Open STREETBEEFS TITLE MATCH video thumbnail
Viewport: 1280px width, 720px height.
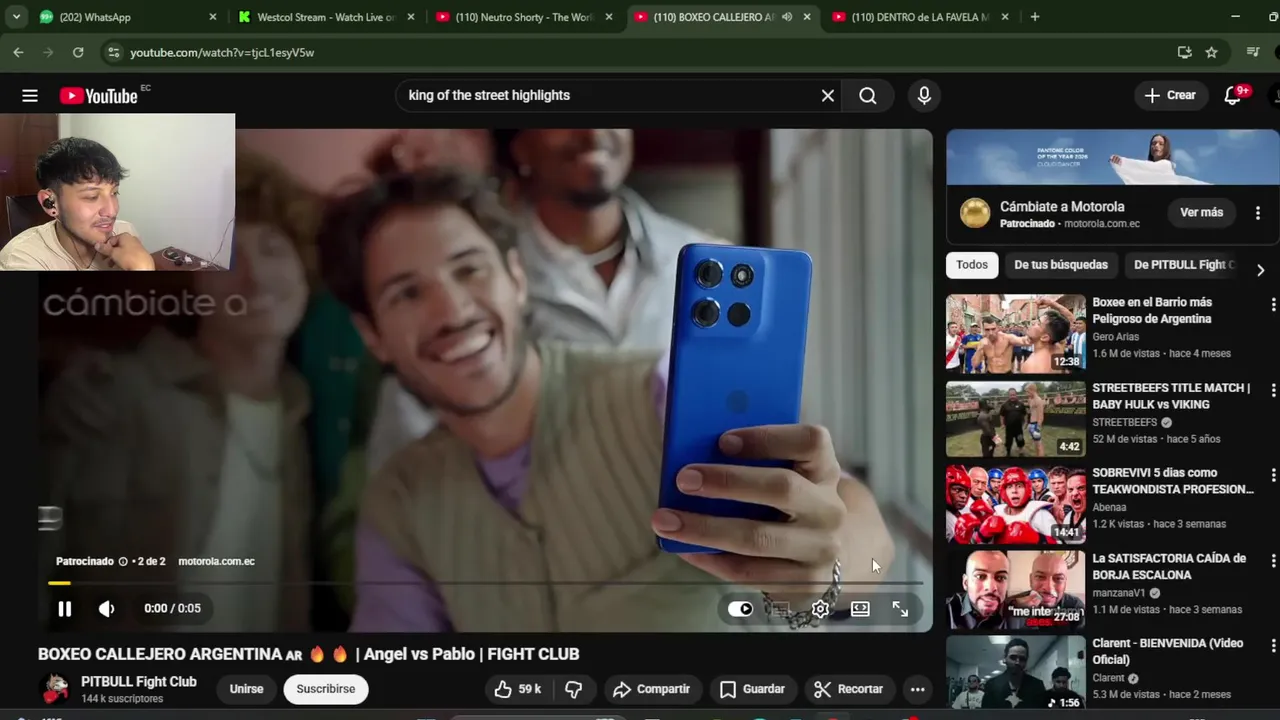coord(1016,419)
